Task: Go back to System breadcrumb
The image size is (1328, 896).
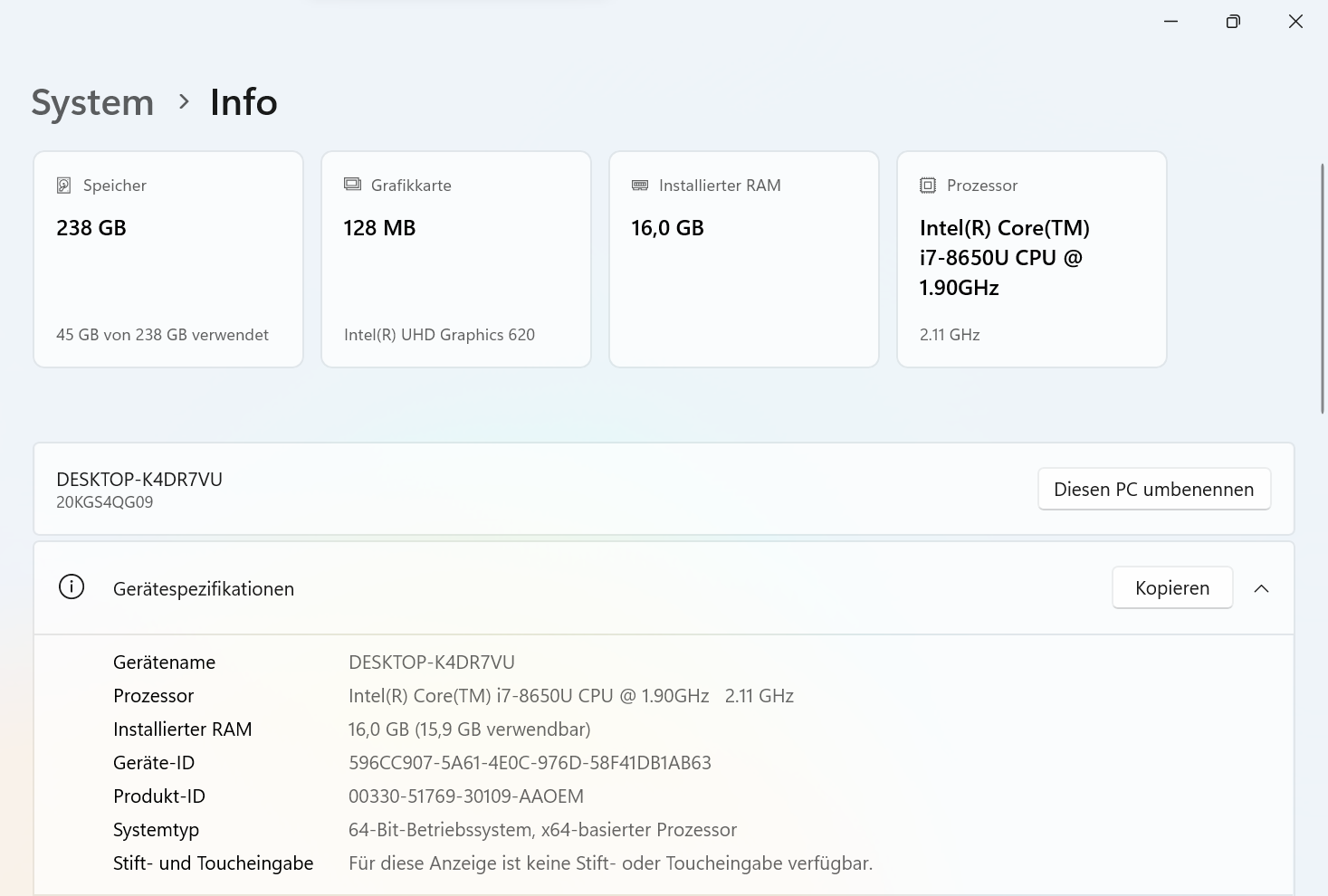Action: pyautogui.click(x=92, y=102)
